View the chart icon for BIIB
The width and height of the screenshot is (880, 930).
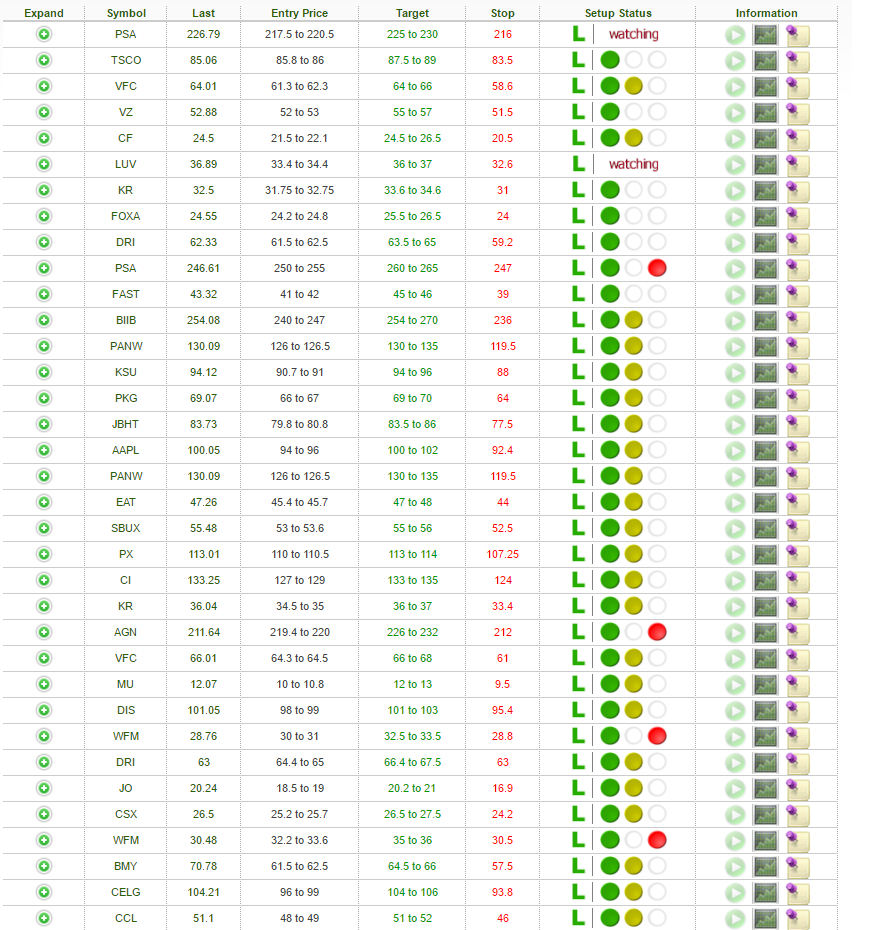point(765,320)
